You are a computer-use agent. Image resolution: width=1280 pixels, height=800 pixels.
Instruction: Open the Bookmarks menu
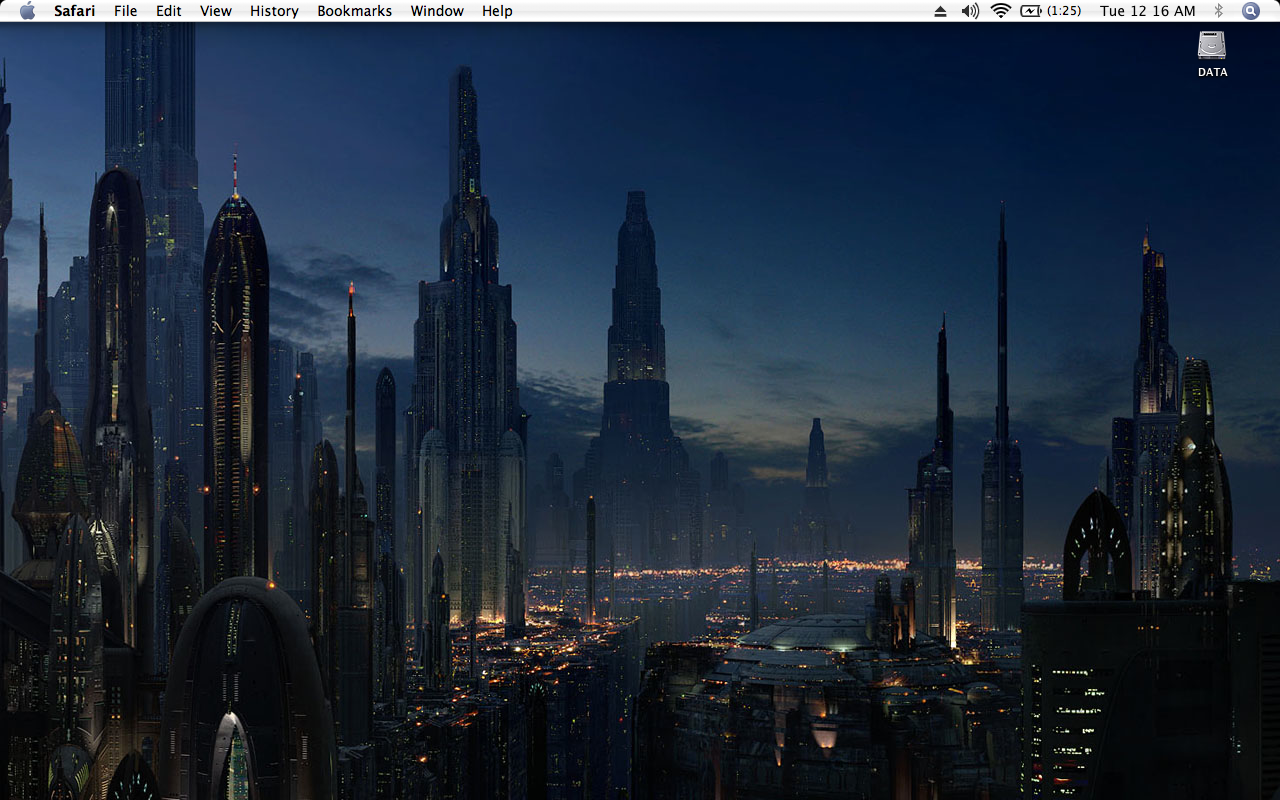tap(354, 11)
